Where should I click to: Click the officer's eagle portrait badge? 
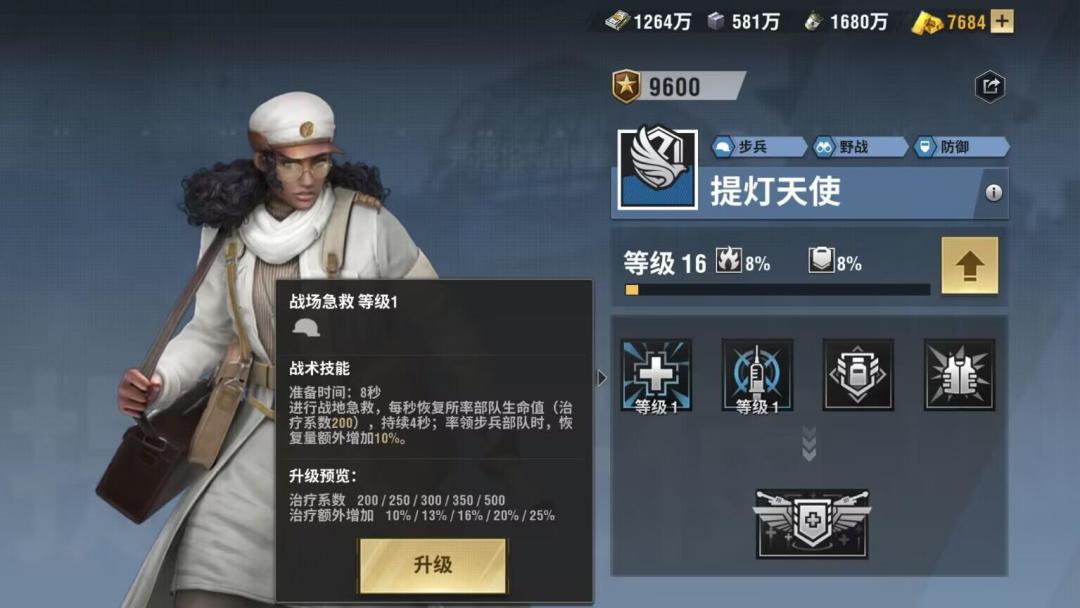(658, 167)
